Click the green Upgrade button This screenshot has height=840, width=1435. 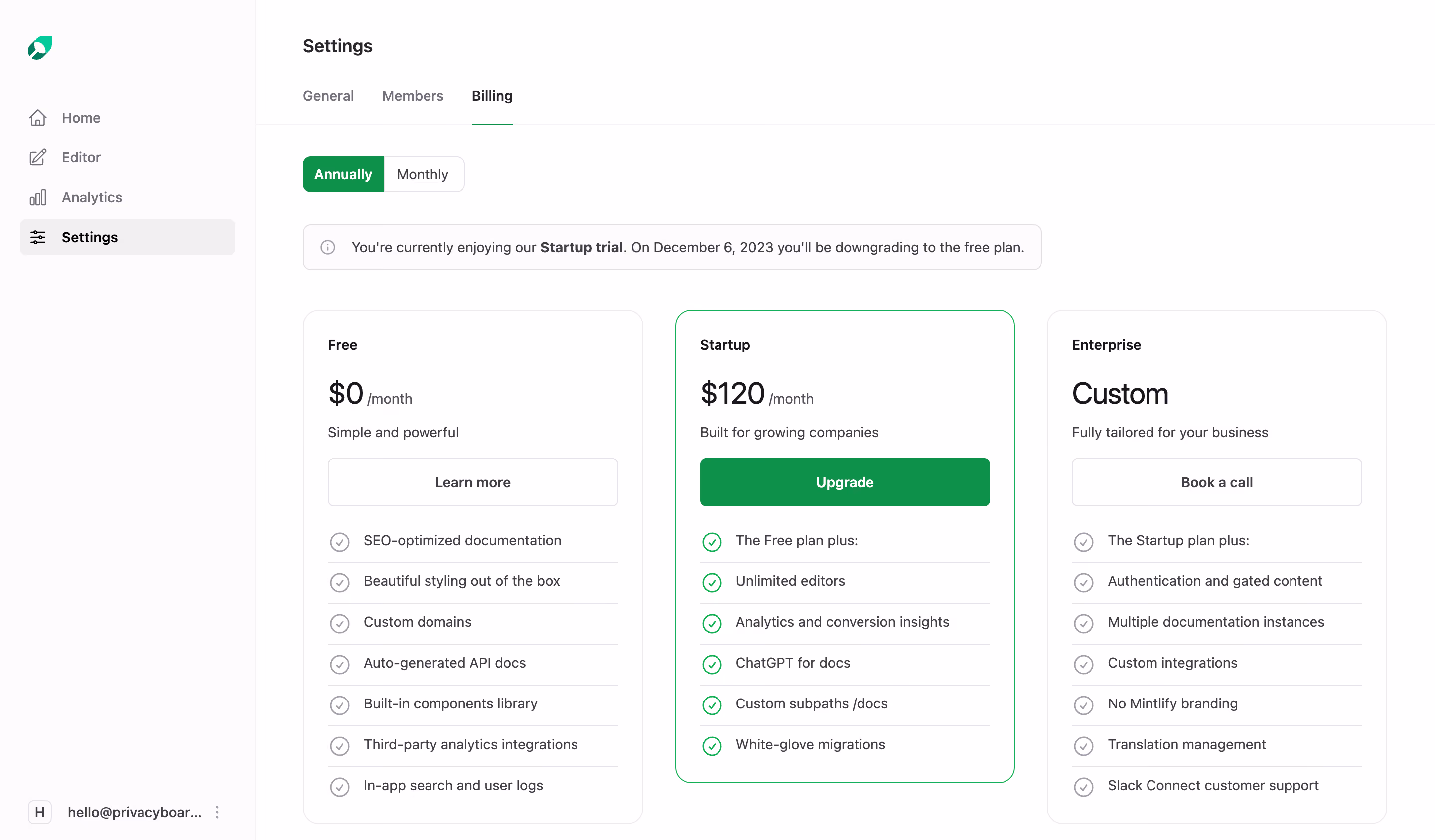pyautogui.click(x=845, y=482)
